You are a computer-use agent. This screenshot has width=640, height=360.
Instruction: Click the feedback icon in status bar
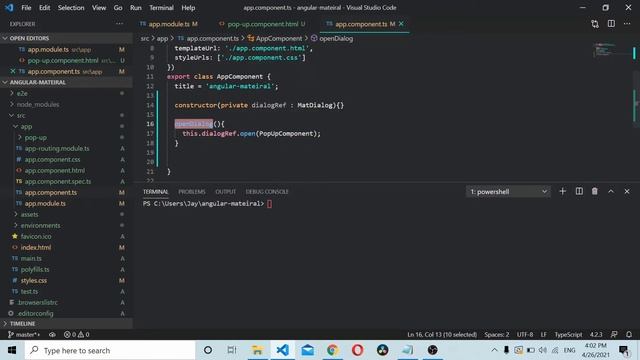[614, 334]
